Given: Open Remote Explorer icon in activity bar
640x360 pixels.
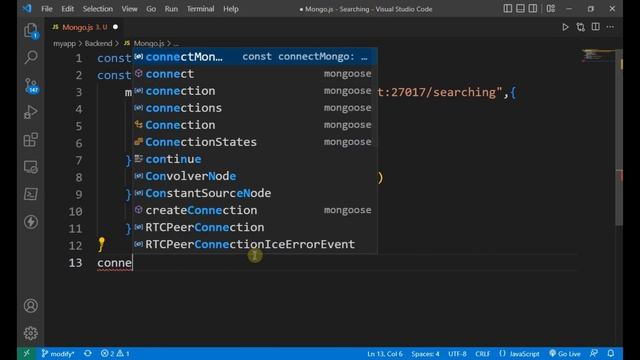Looking at the screenshot, I should click(31, 167).
